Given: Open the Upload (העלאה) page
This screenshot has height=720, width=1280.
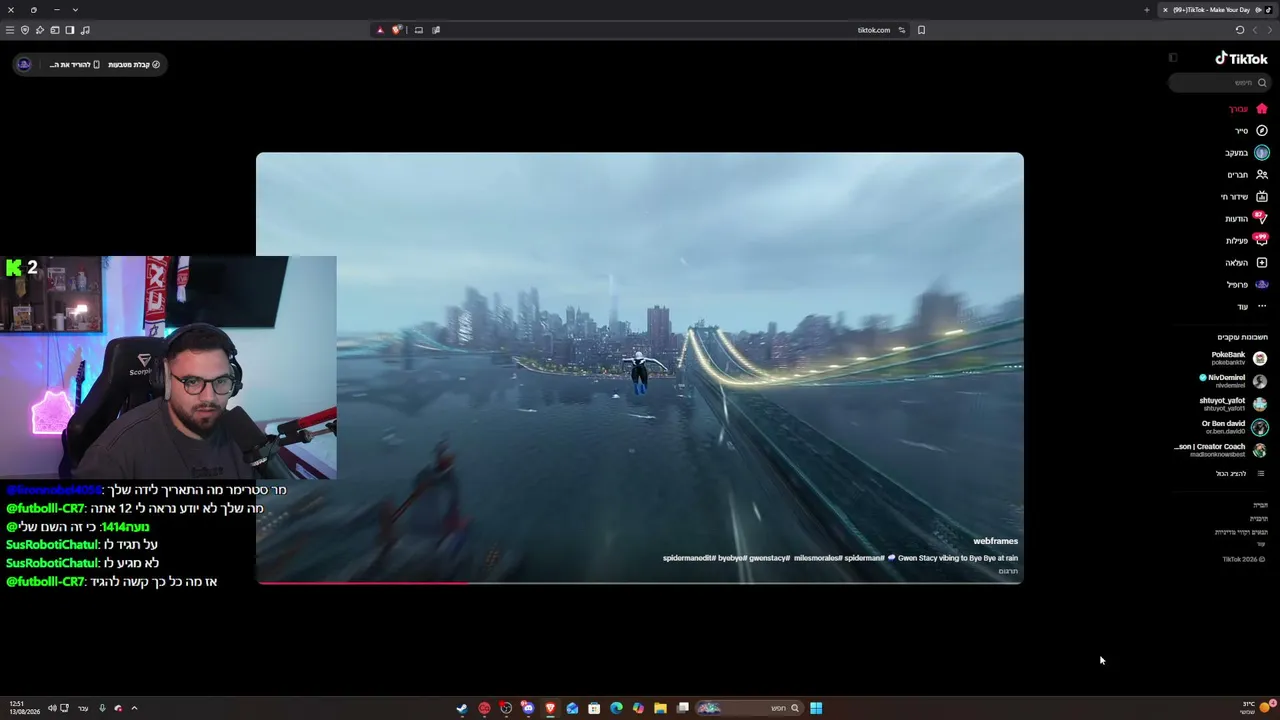Looking at the screenshot, I should pos(1246,263).
